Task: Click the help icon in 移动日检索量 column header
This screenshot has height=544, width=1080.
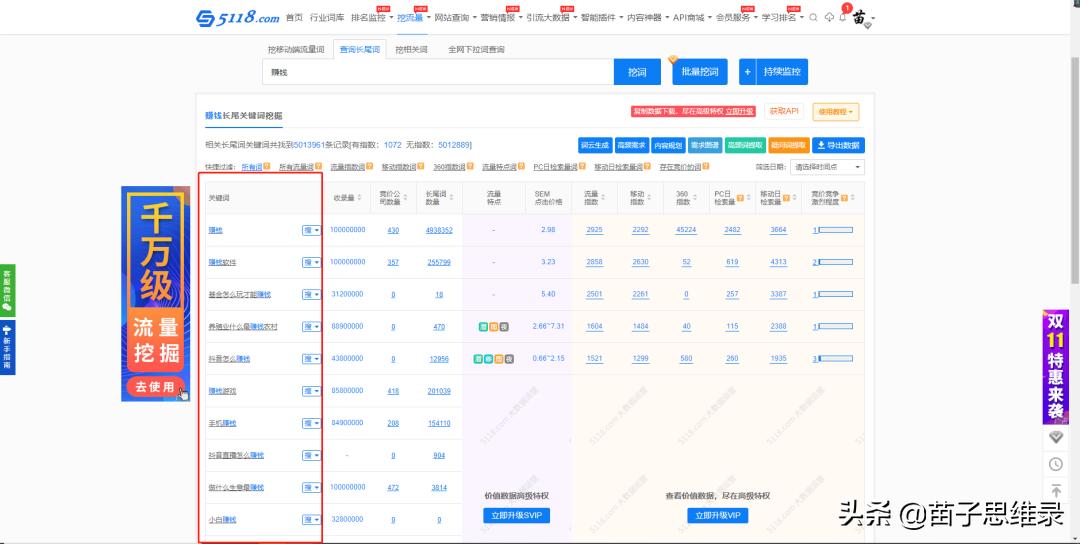Action: 786,198
